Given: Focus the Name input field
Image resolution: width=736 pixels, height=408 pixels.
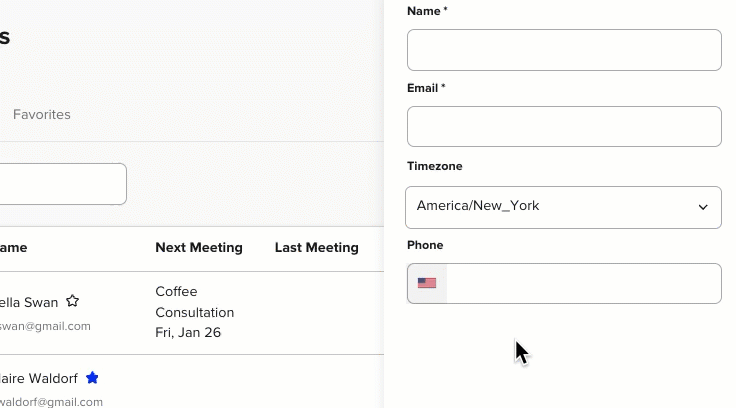Looking at the screenshot, I should pos(564,50).
